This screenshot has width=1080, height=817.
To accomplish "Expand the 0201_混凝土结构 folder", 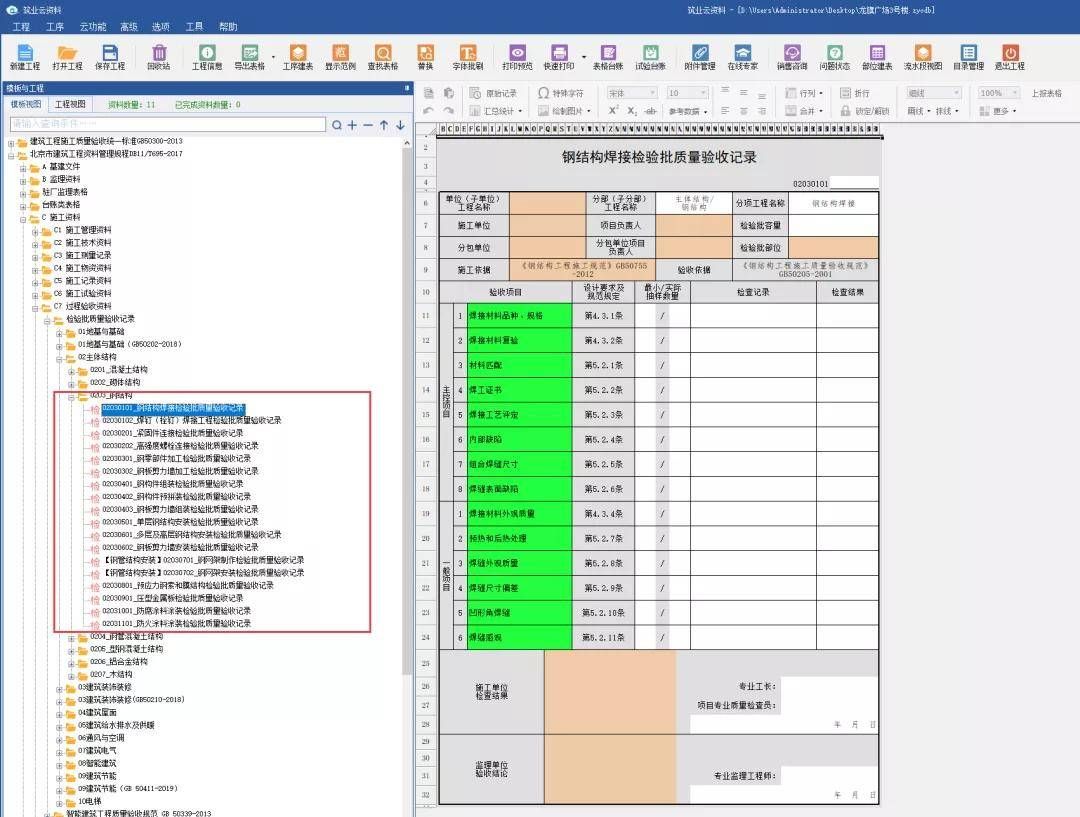I will point(71,371).
